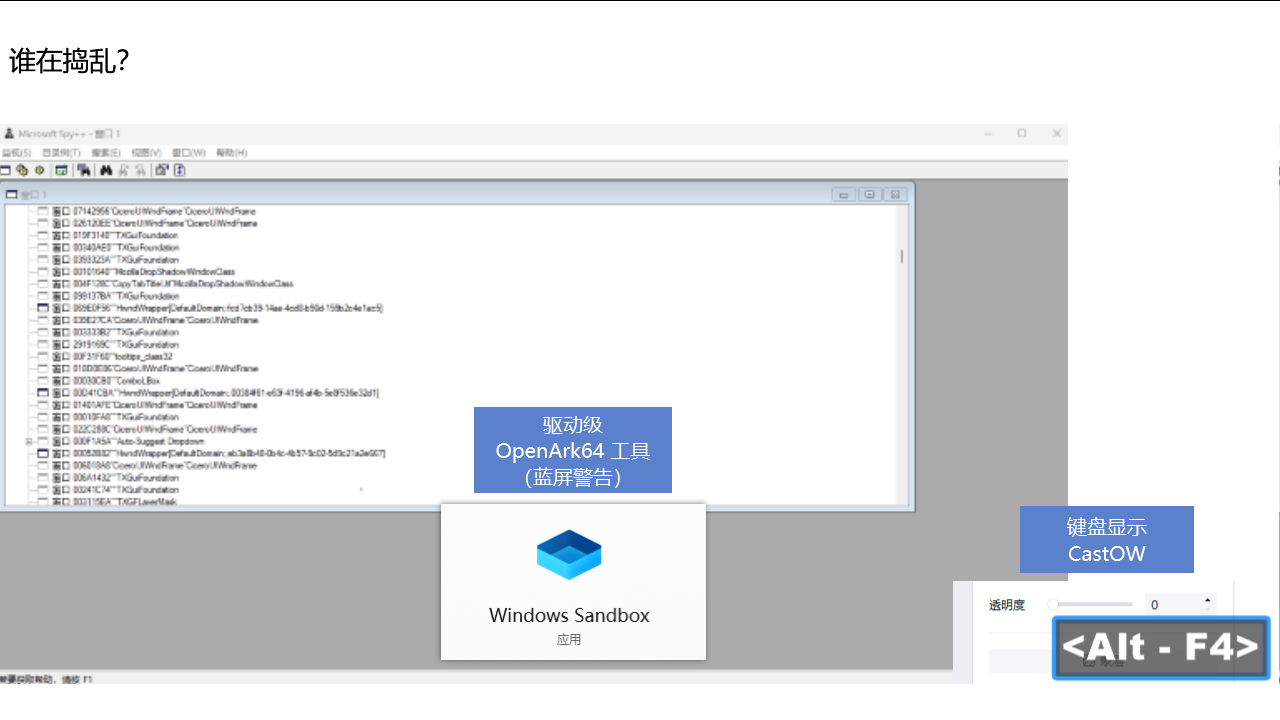Click the Processes toolbar icon in Spy++
1280x720 pixels.
pos(22,170)
